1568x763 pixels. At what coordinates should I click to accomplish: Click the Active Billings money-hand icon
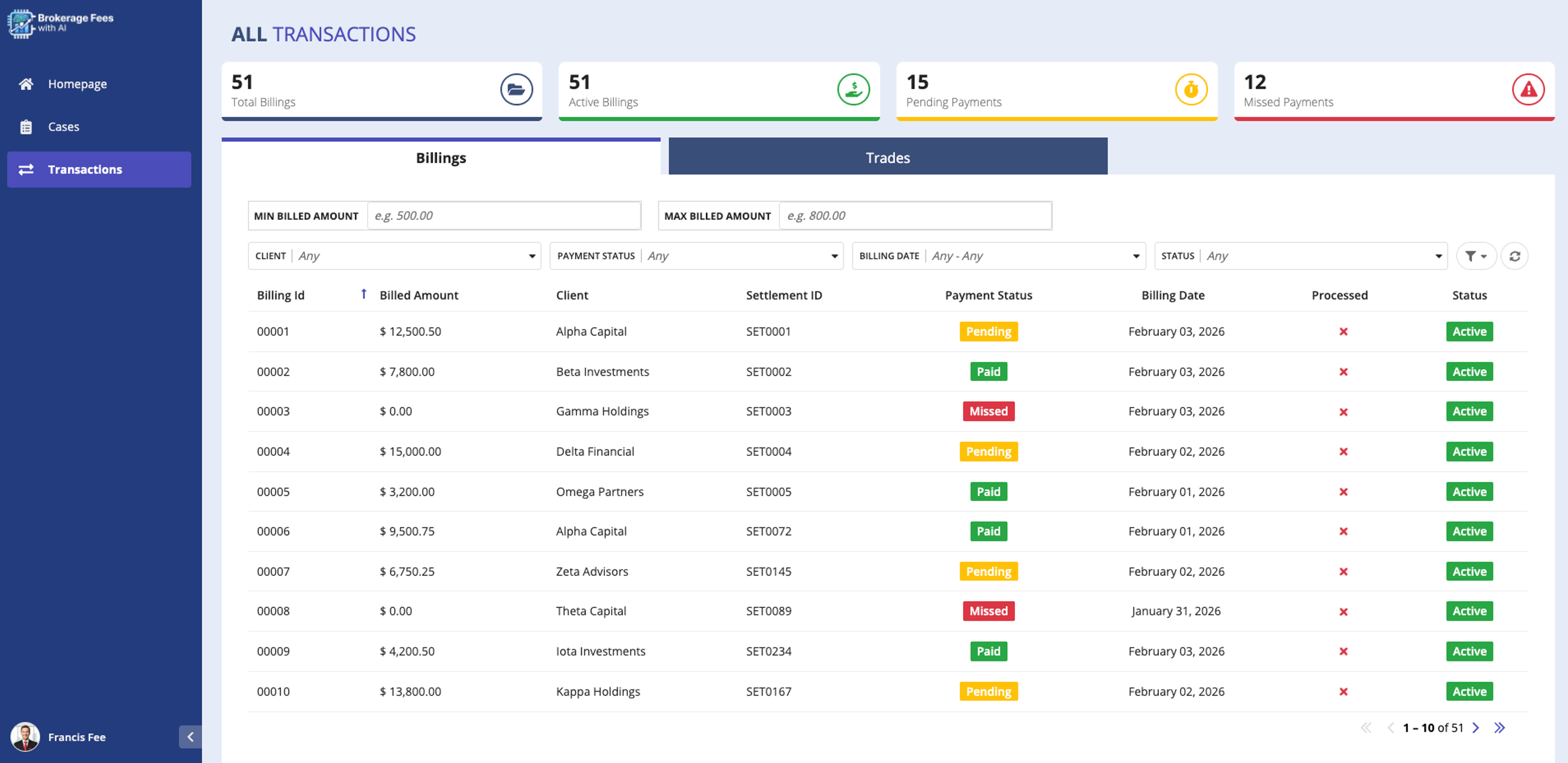pyautogui.click(x=853, y=89)
